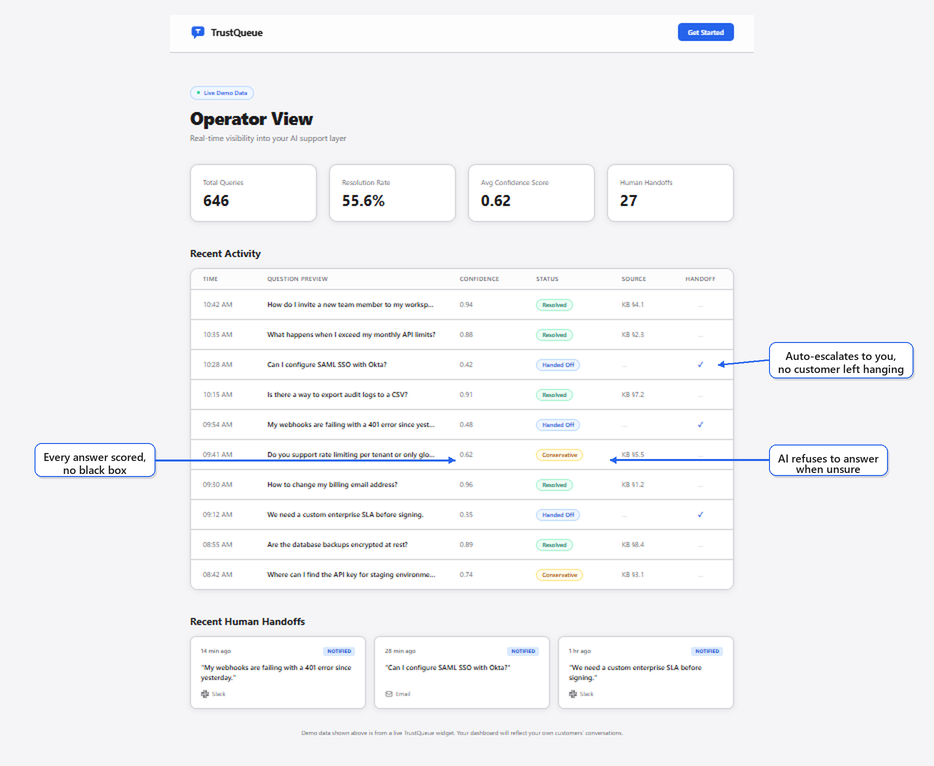934x766 pixels.
Task: Click source KB §5.5 in the table
Action: 633,454
